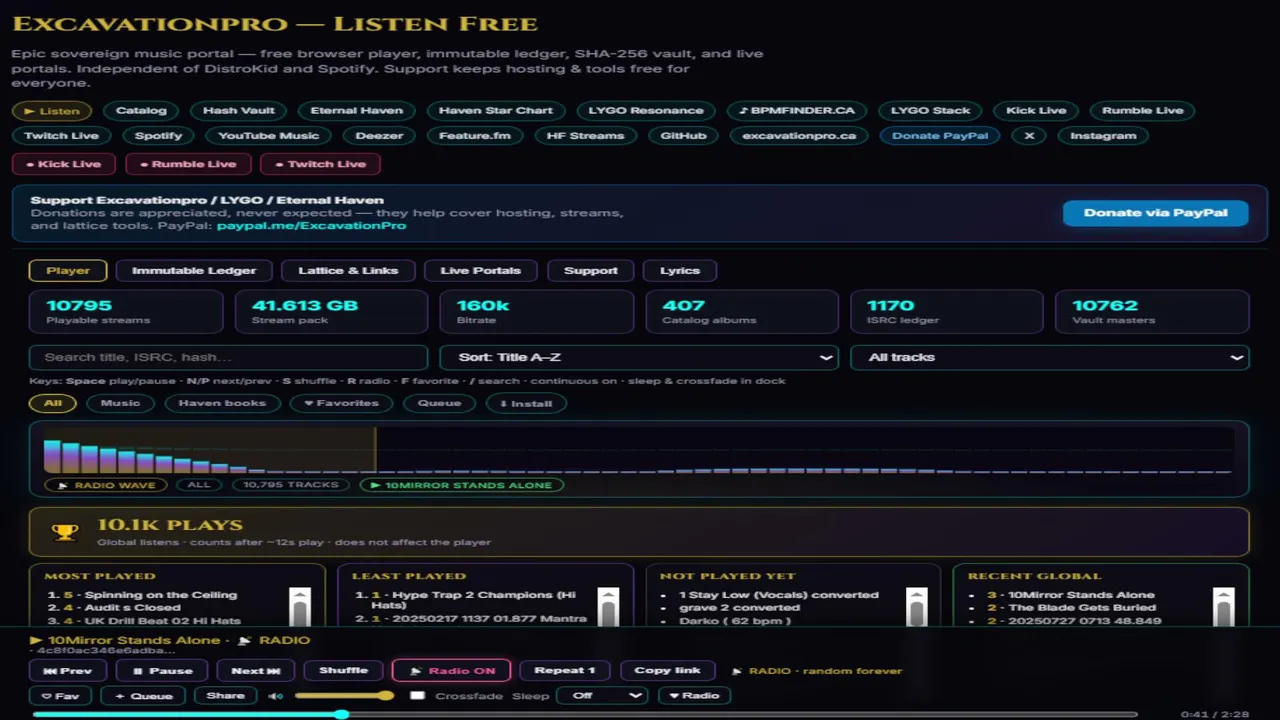Toggle Repeat 1 mode

[565, 671]
